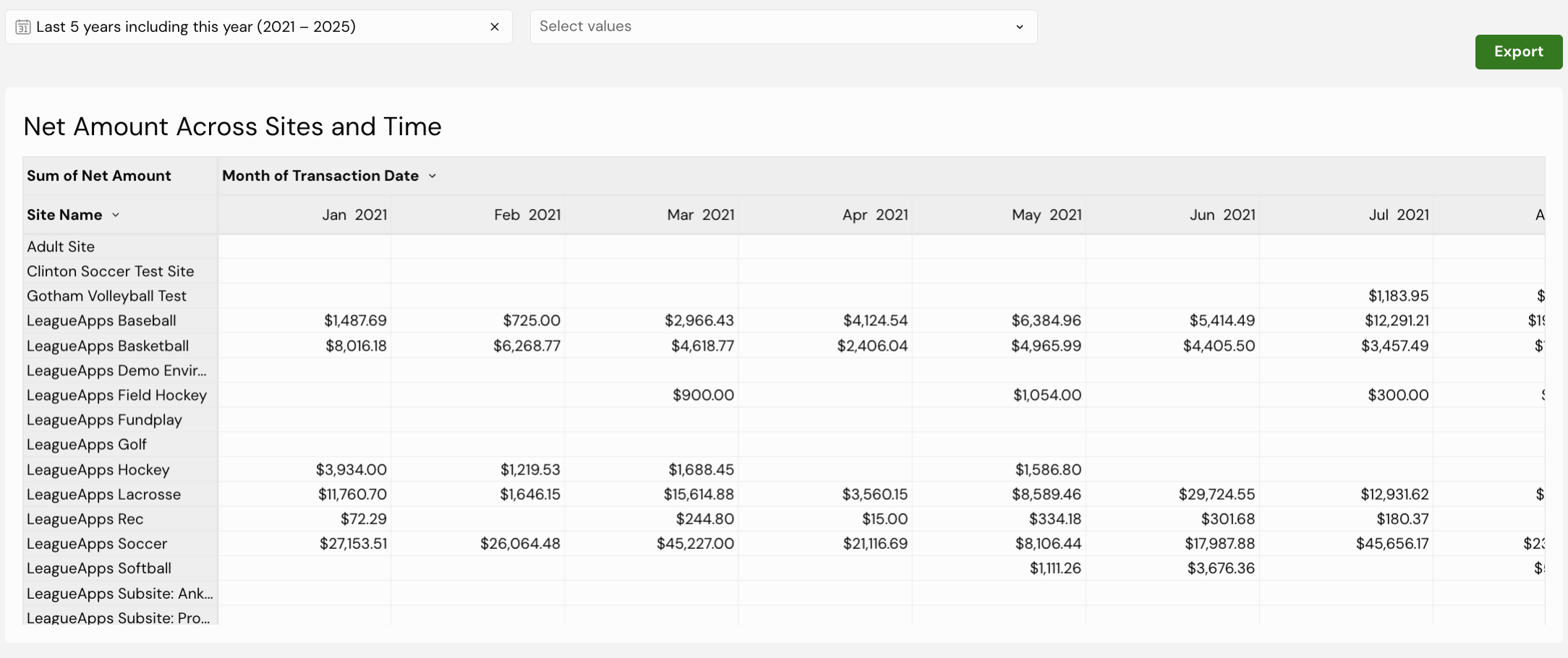Expand Month of Transaction Date chevron

click(x=433, y=176)
